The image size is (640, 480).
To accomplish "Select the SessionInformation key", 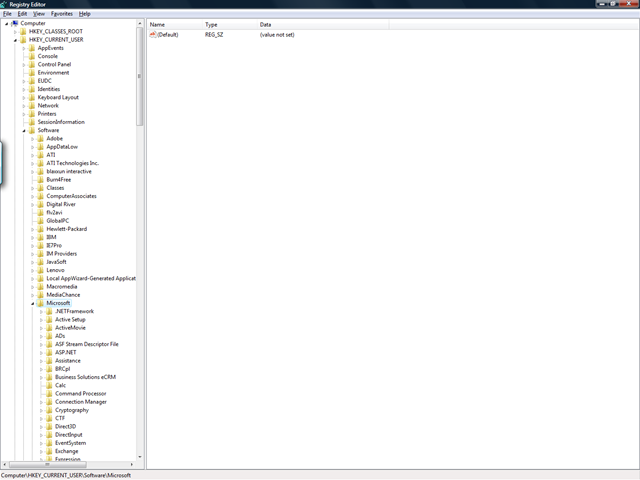I will point(61,122).
